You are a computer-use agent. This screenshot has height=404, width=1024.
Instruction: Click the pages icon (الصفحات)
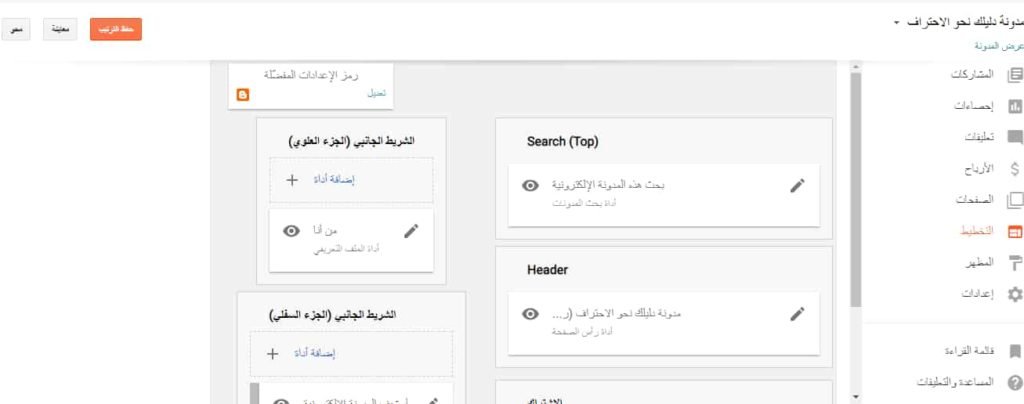click(1015, 200)
